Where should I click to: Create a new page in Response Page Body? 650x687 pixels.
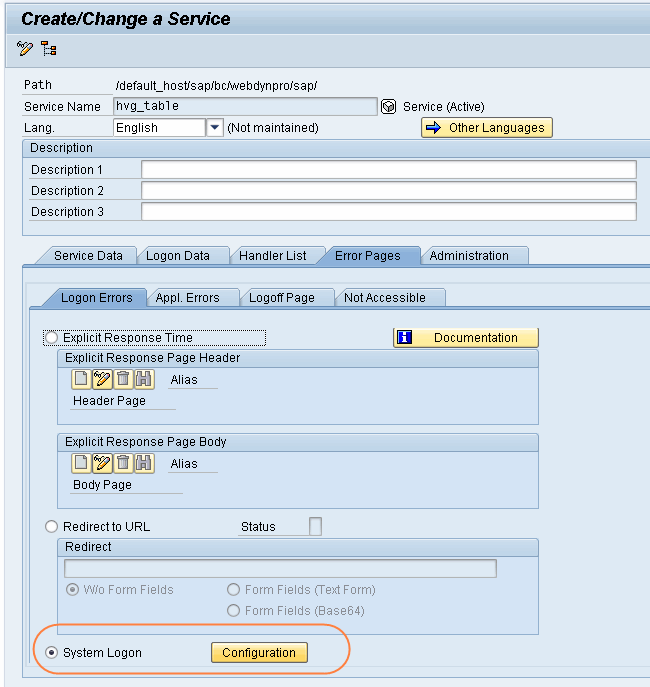click(x=81, y=463)
